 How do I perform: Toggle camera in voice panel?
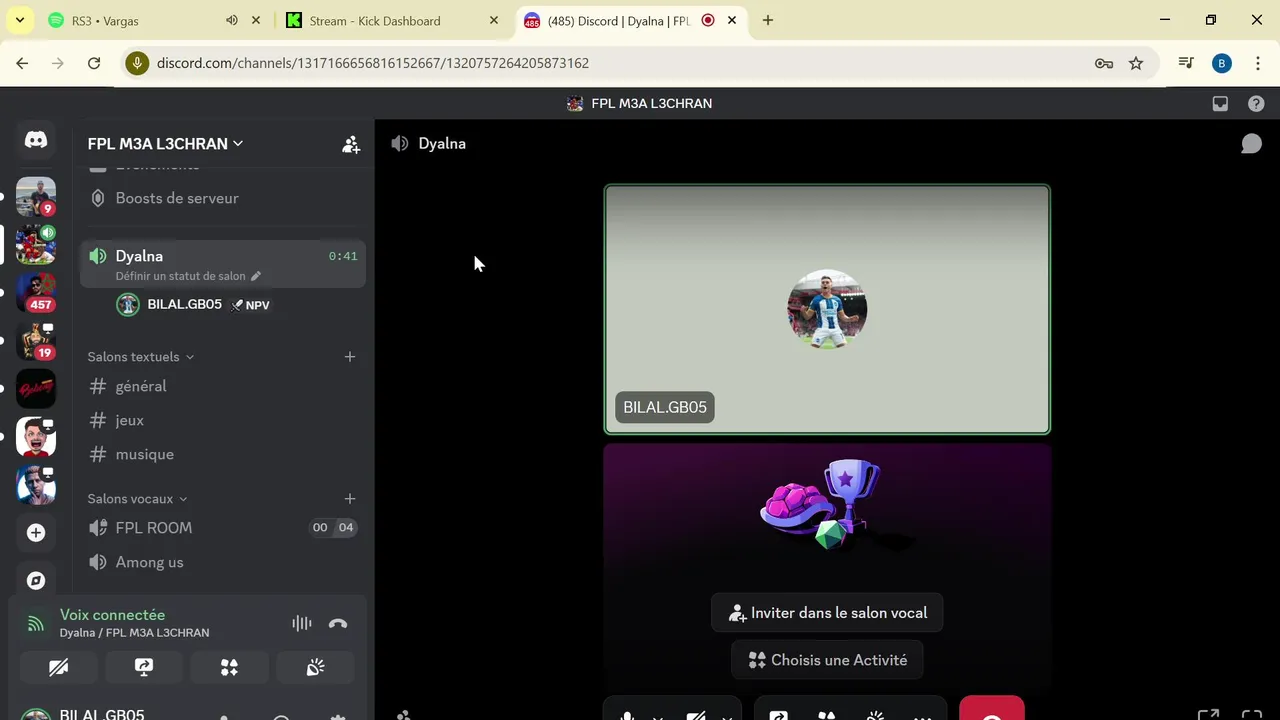coord(59,667)
